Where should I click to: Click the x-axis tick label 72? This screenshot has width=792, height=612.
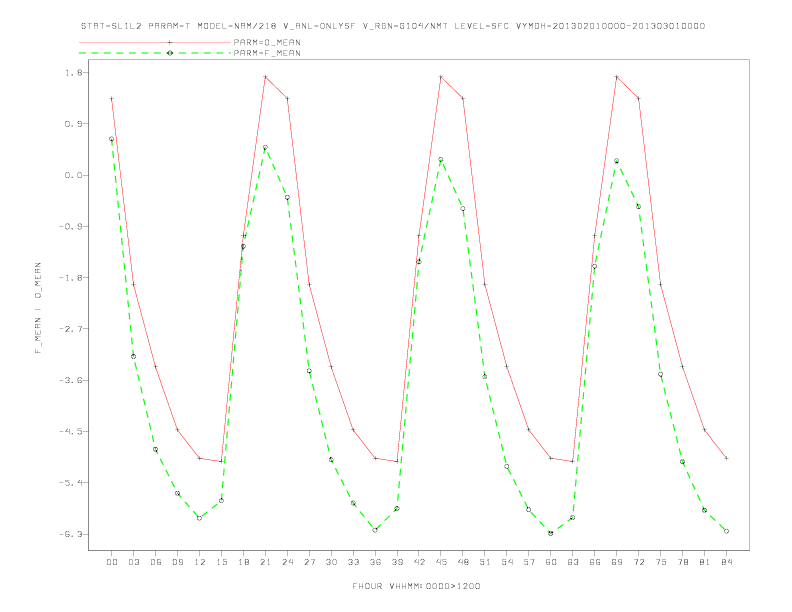click(x=638, y=562)
